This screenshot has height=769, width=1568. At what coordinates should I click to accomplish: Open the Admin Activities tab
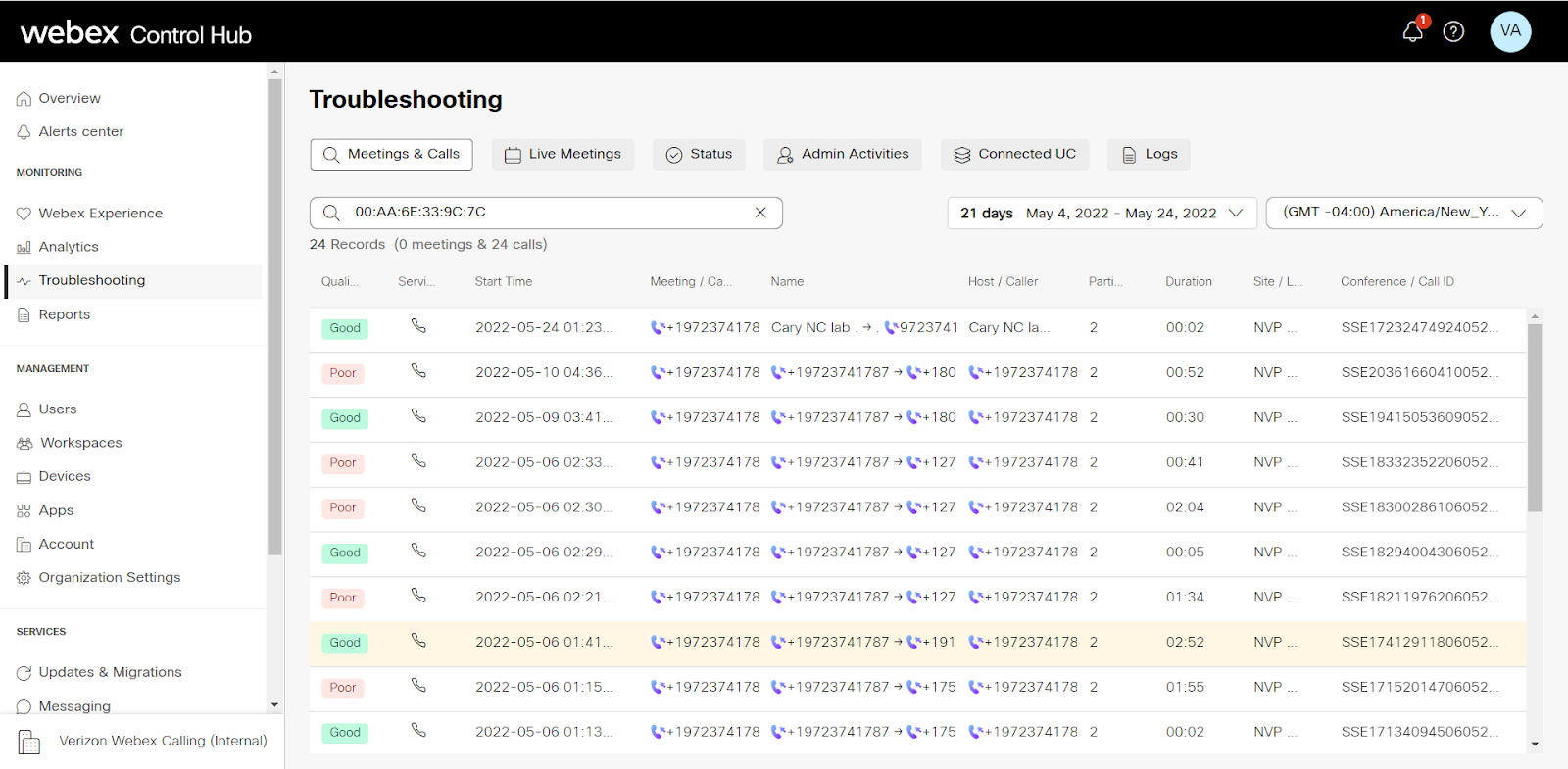coord(842,155)
